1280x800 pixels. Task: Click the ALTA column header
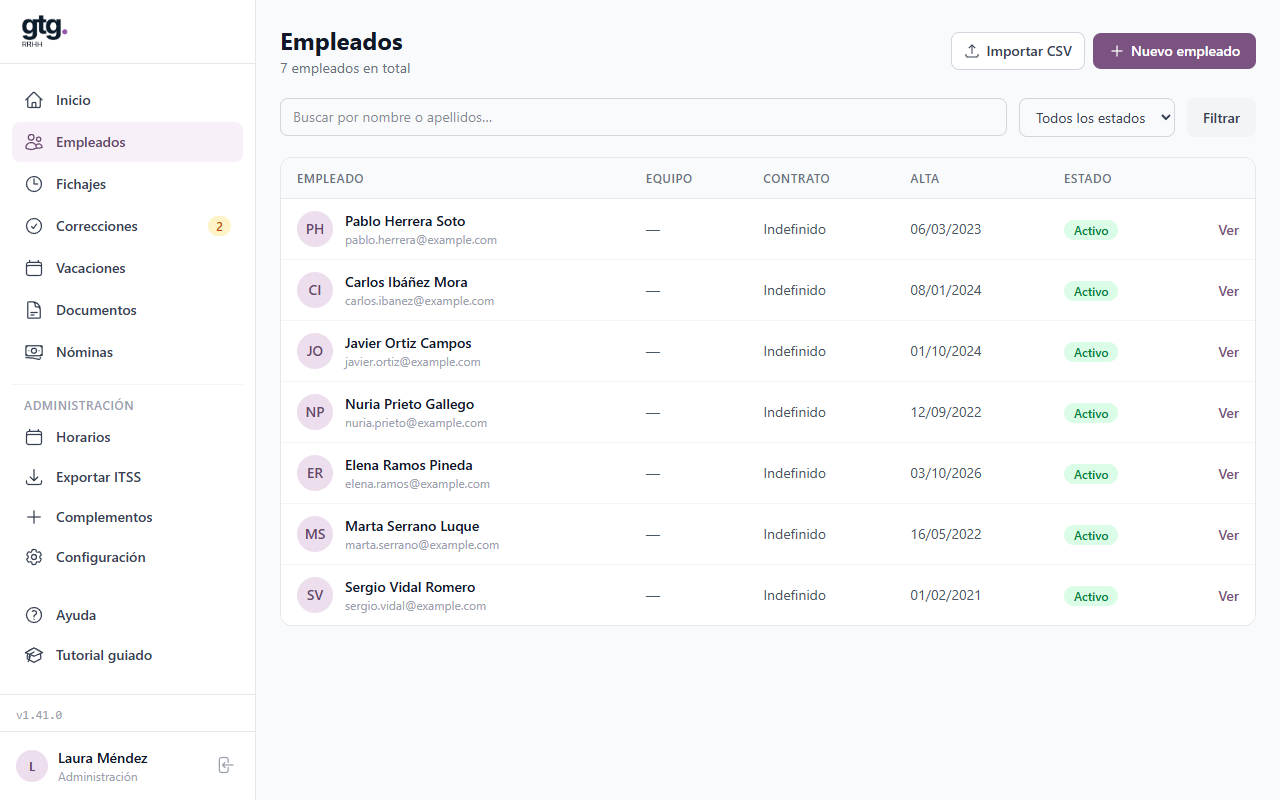(x=925, y=179)
